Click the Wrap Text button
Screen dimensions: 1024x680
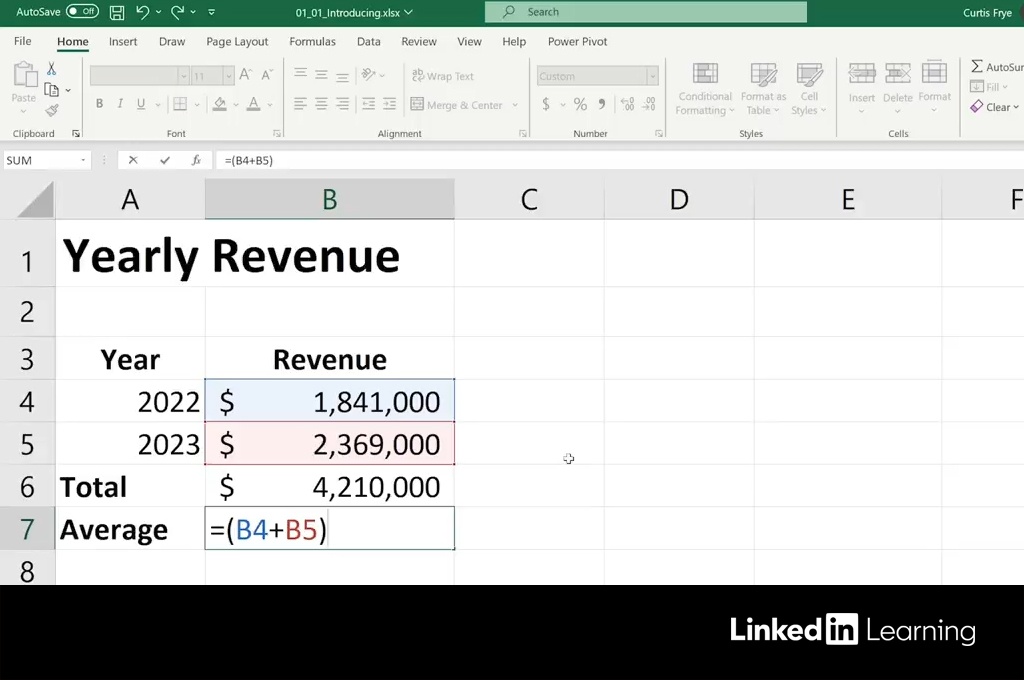click(443, 76)
